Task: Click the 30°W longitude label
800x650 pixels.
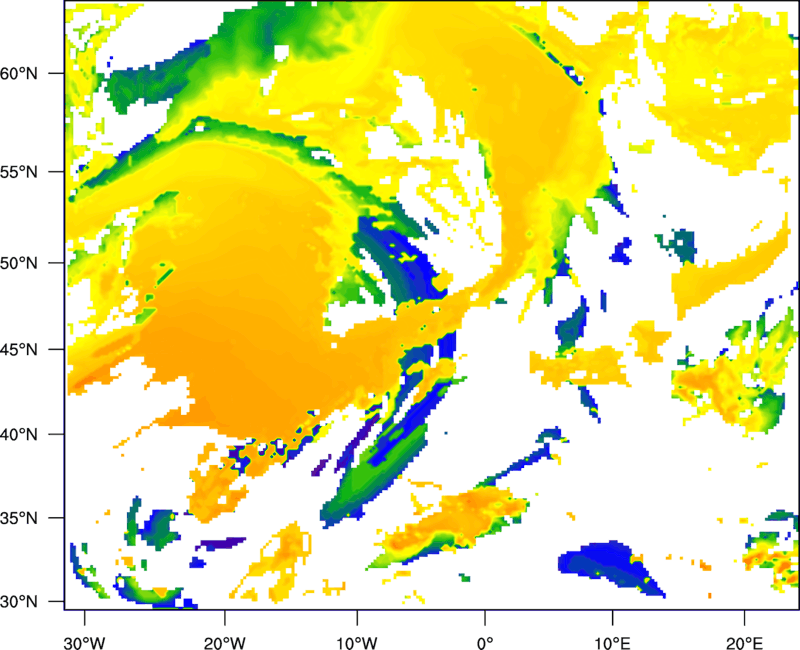Action: coord(85,643)
